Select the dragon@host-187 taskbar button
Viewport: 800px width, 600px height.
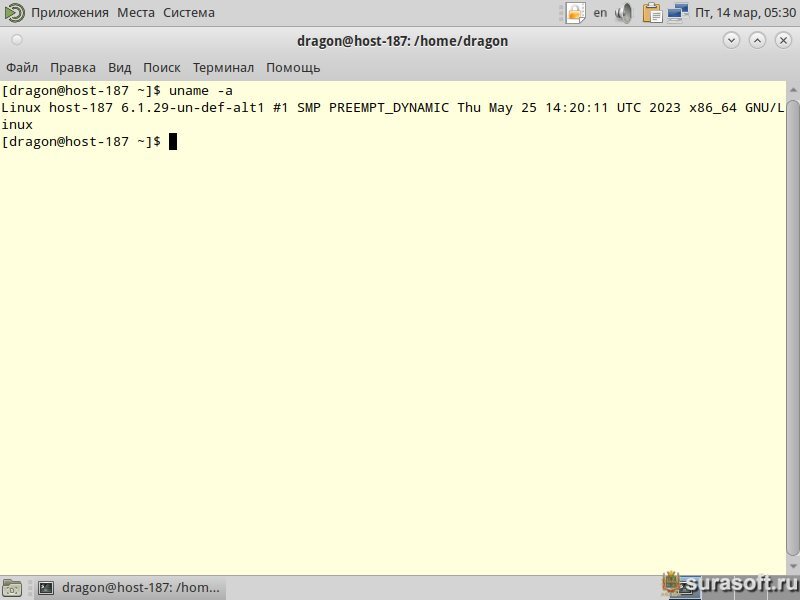click(x=130, y=588)
